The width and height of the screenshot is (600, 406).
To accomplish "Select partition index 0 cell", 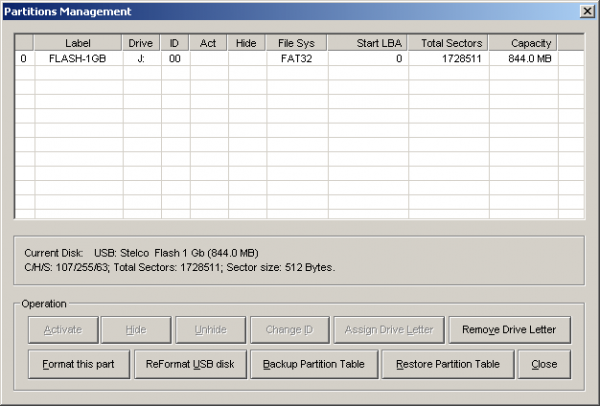I will click(24, 59).
